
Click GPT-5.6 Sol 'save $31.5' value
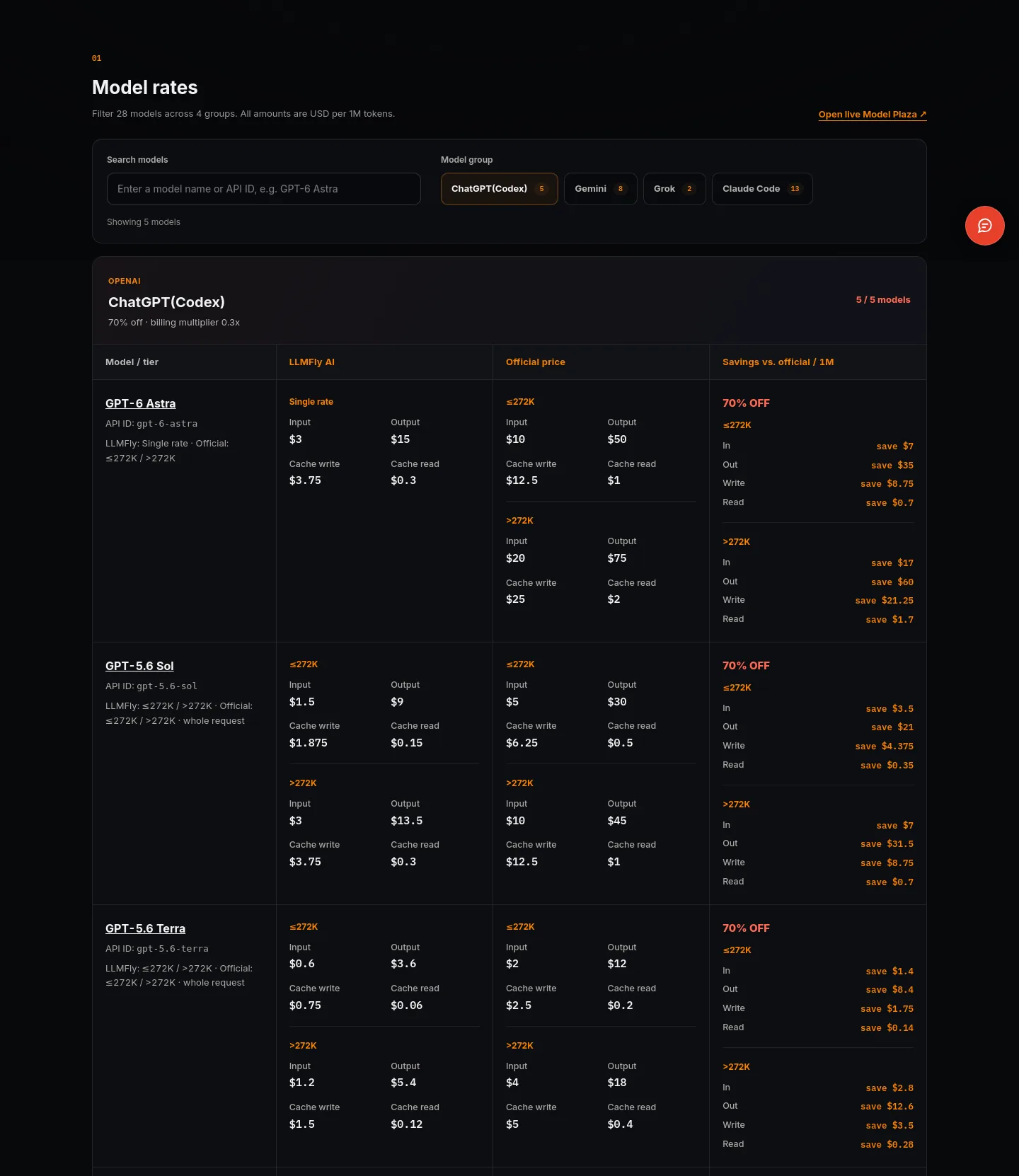click(887, 844)
